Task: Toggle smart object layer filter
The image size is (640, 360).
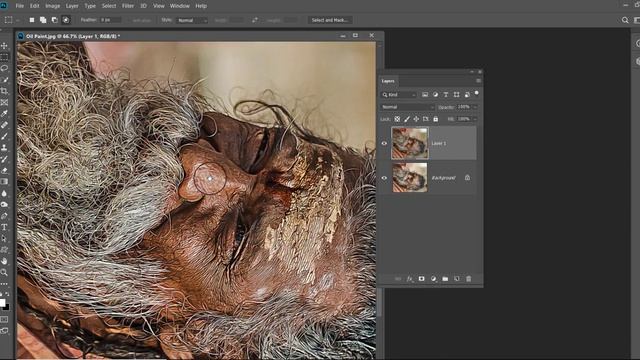Action: pyautogui.click(x=467, y=95)
